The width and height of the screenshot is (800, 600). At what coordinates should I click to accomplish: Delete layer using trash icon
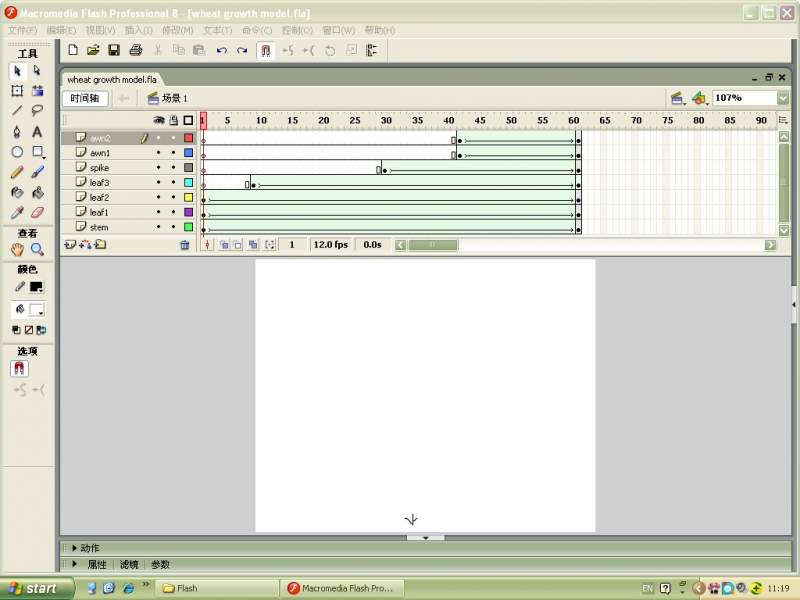click(x=185, y=245)
